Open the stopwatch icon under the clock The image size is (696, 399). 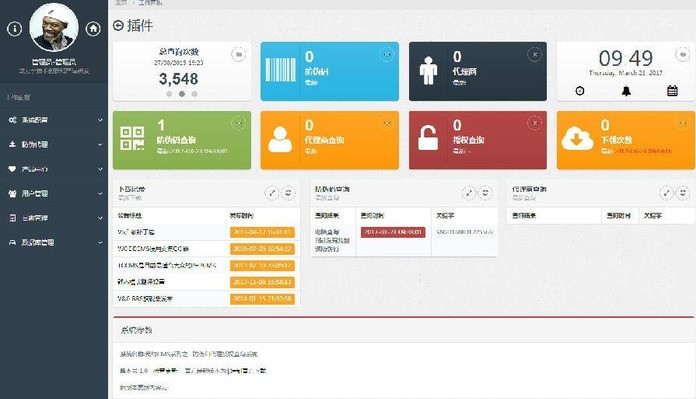580,91
